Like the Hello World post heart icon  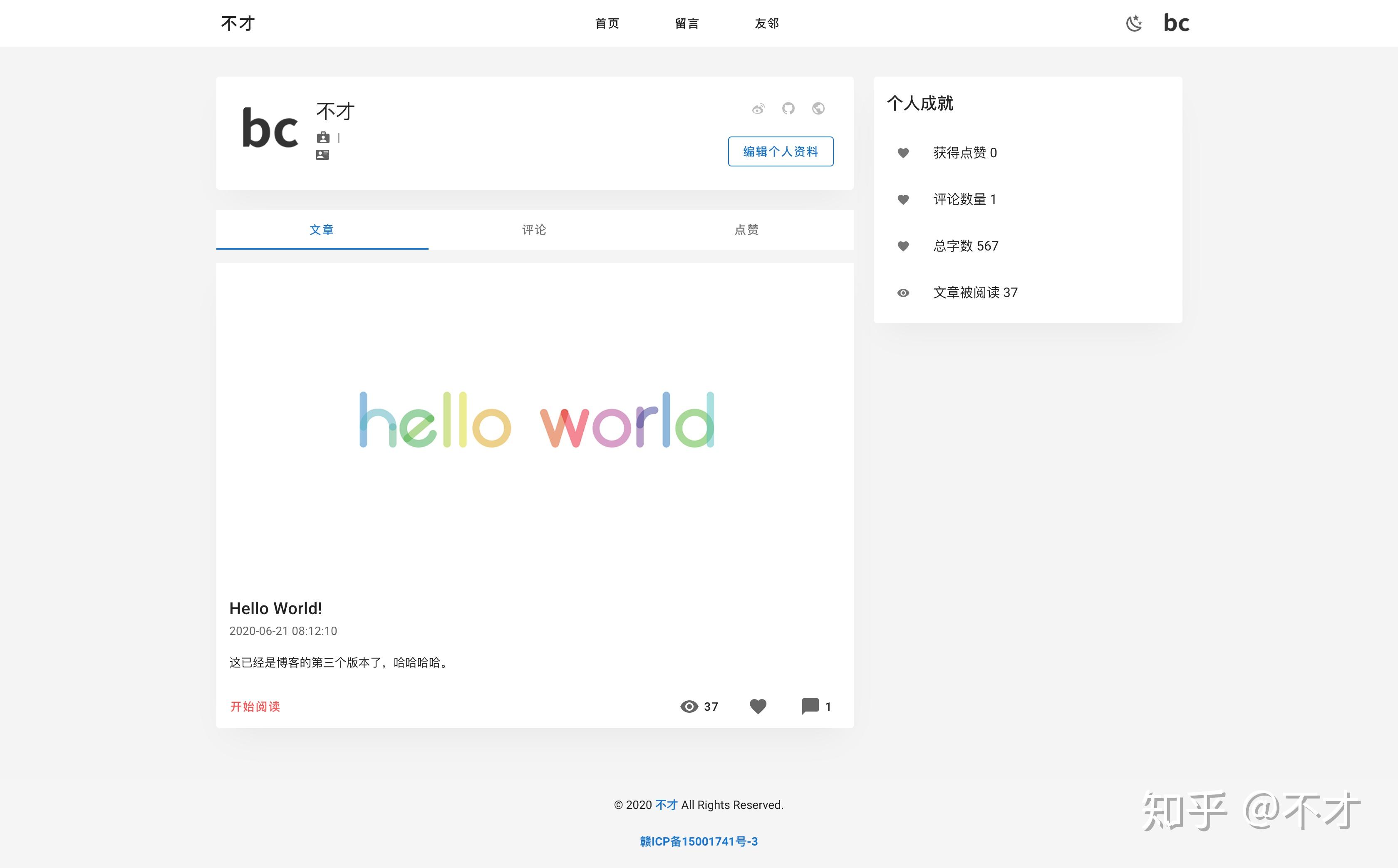coord(758,706)
